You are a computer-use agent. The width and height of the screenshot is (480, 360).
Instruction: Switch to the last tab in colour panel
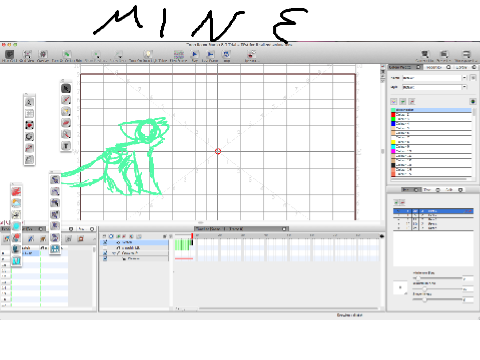click(x=465, y=67)
